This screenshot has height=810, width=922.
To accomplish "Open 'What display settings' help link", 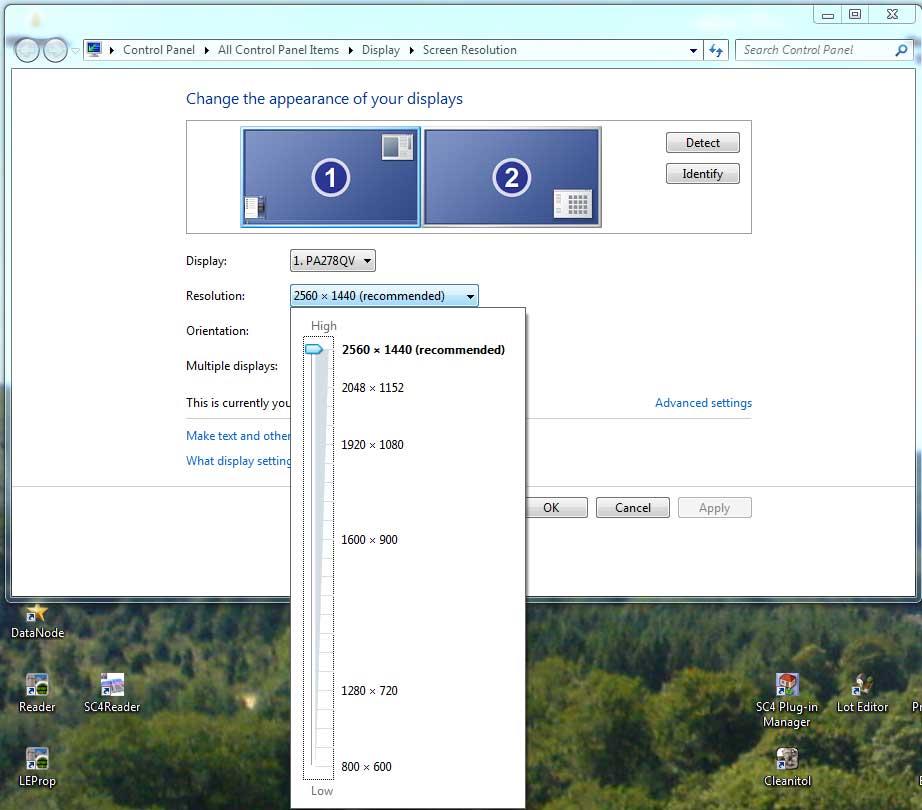I will pyautogui.click(x=238, y=461).
